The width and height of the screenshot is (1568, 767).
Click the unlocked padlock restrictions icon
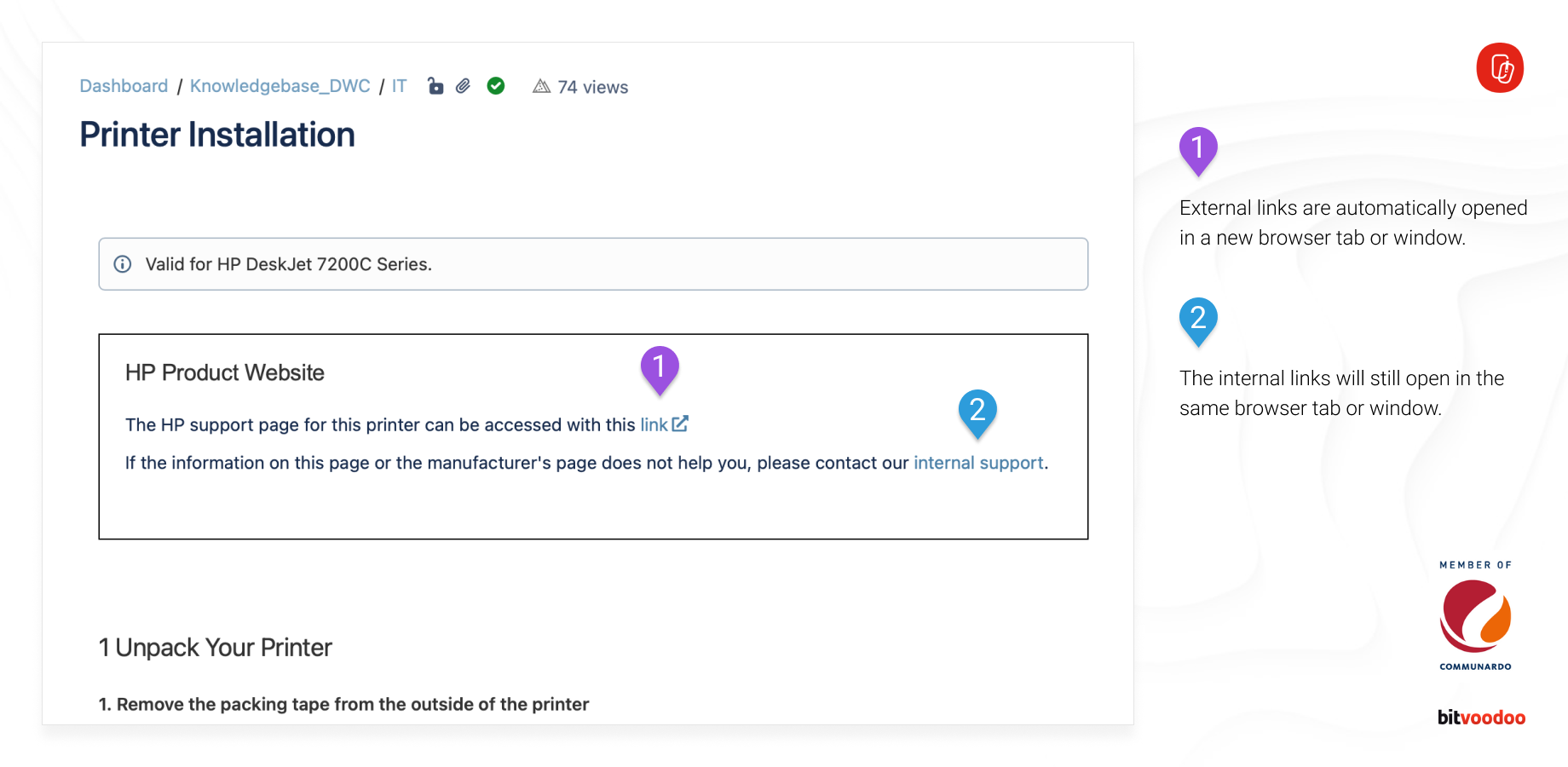click(x=435, y=86)
